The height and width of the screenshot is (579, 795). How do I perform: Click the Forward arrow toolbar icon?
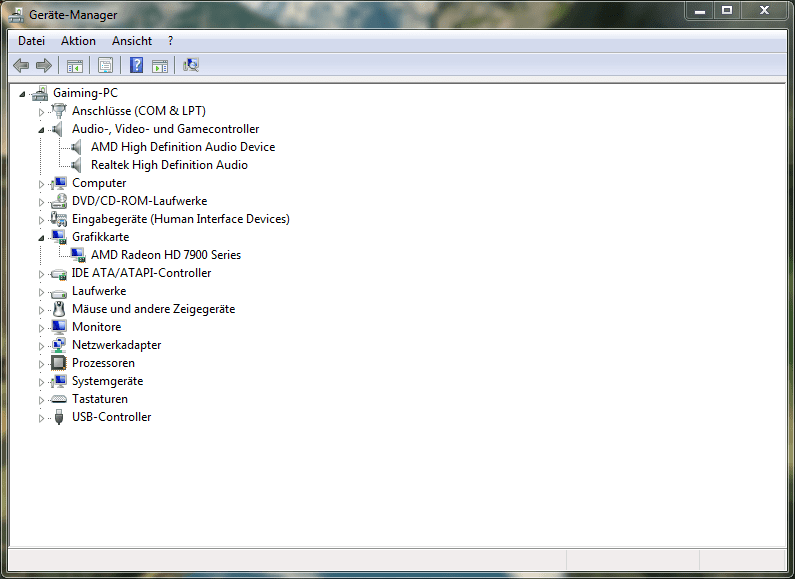[x=44, y=65]
